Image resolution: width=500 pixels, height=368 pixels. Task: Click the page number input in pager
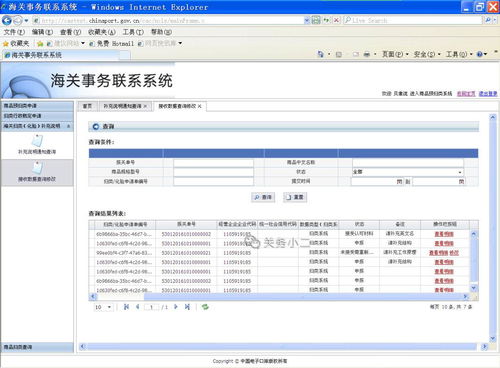(151, 307)
